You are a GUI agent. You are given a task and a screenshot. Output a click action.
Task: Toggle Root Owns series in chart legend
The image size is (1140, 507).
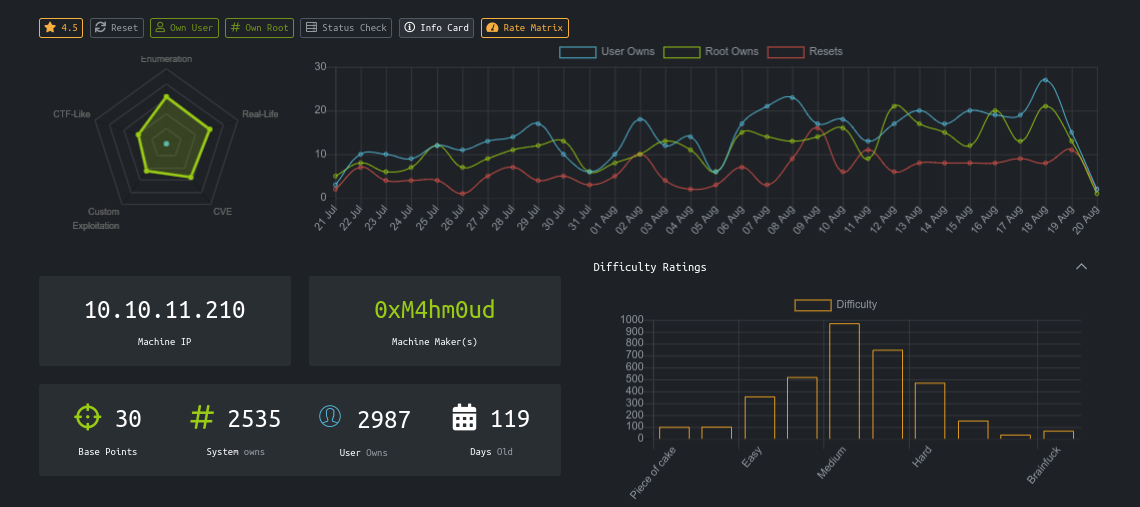pyautogui.click(x=711, y=51)
